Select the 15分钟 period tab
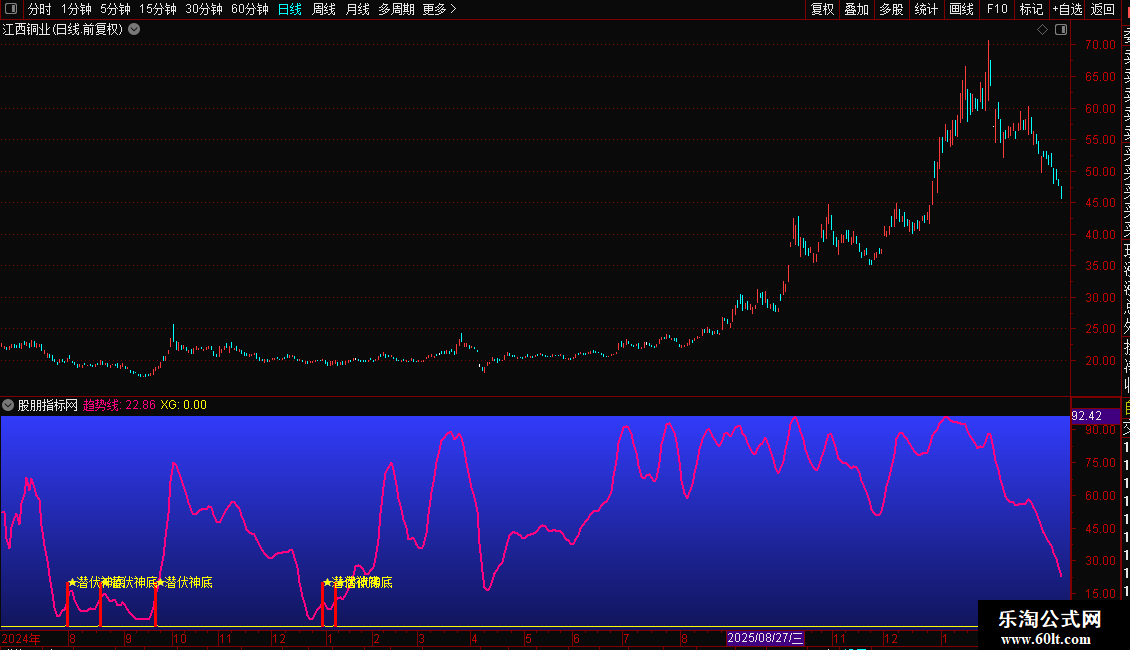Screen dimensions: 1130x650 158,9
